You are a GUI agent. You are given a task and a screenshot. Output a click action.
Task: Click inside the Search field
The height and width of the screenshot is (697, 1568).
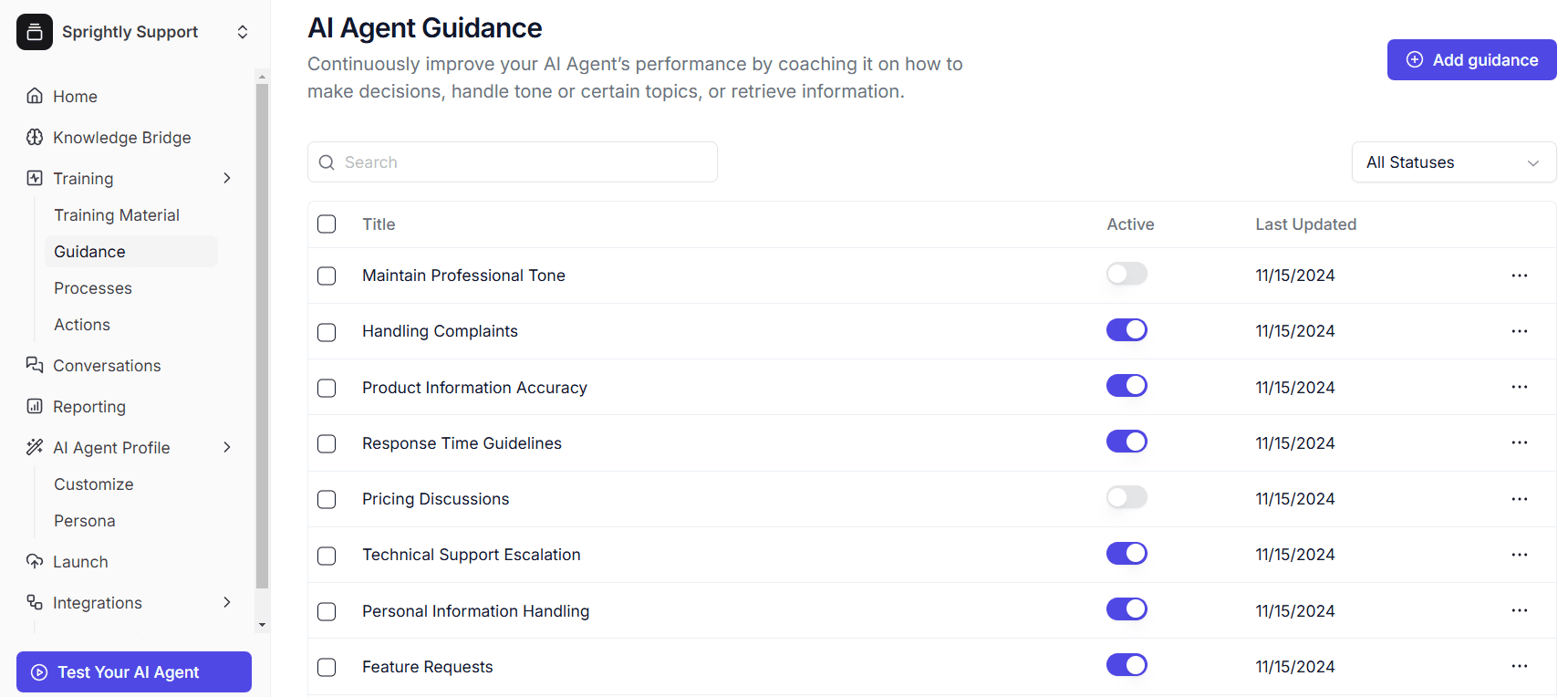pos(512,161)
